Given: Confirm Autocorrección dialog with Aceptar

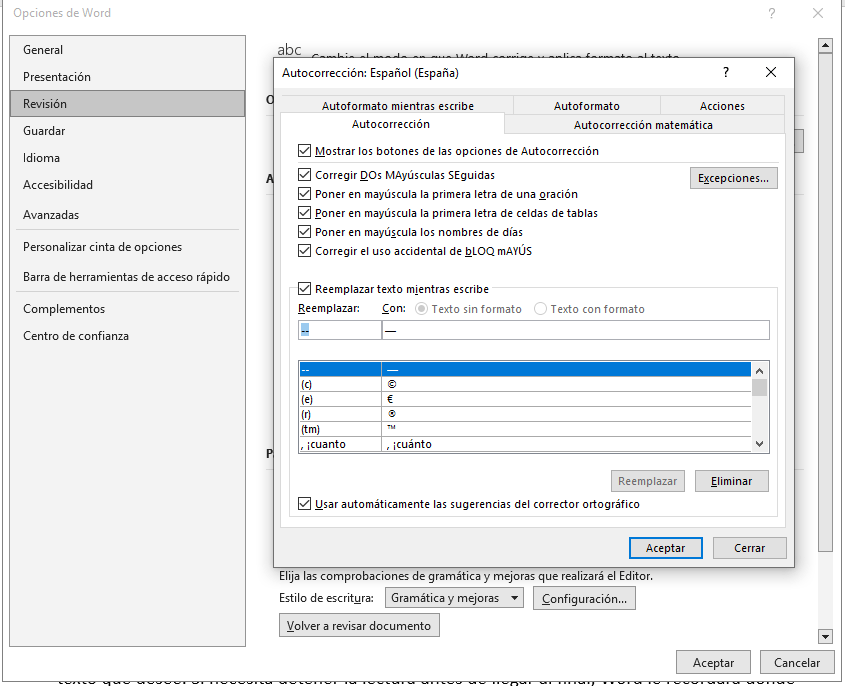Looking at the screenshot, I should pos(666,548).
